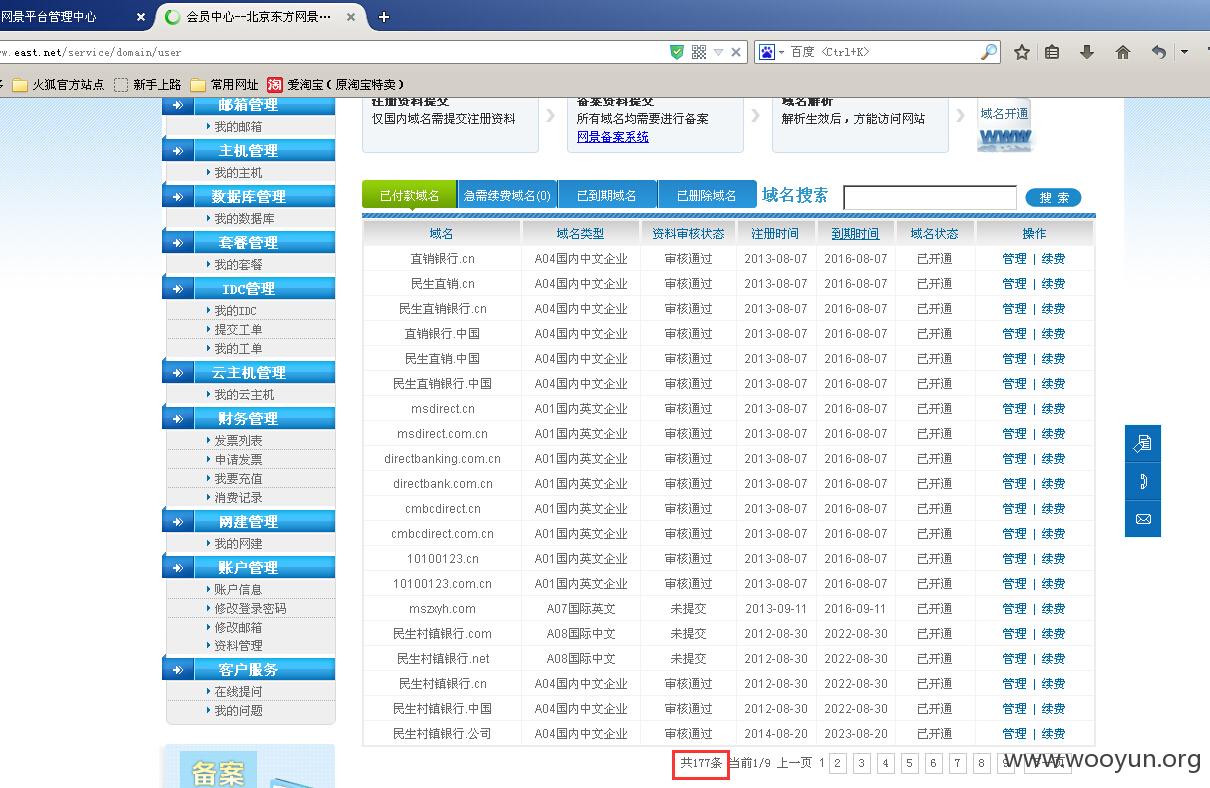The image size is (1210, 788).
Task: Open 我要充值 in sidebar
Action: [x=238, y=479]
